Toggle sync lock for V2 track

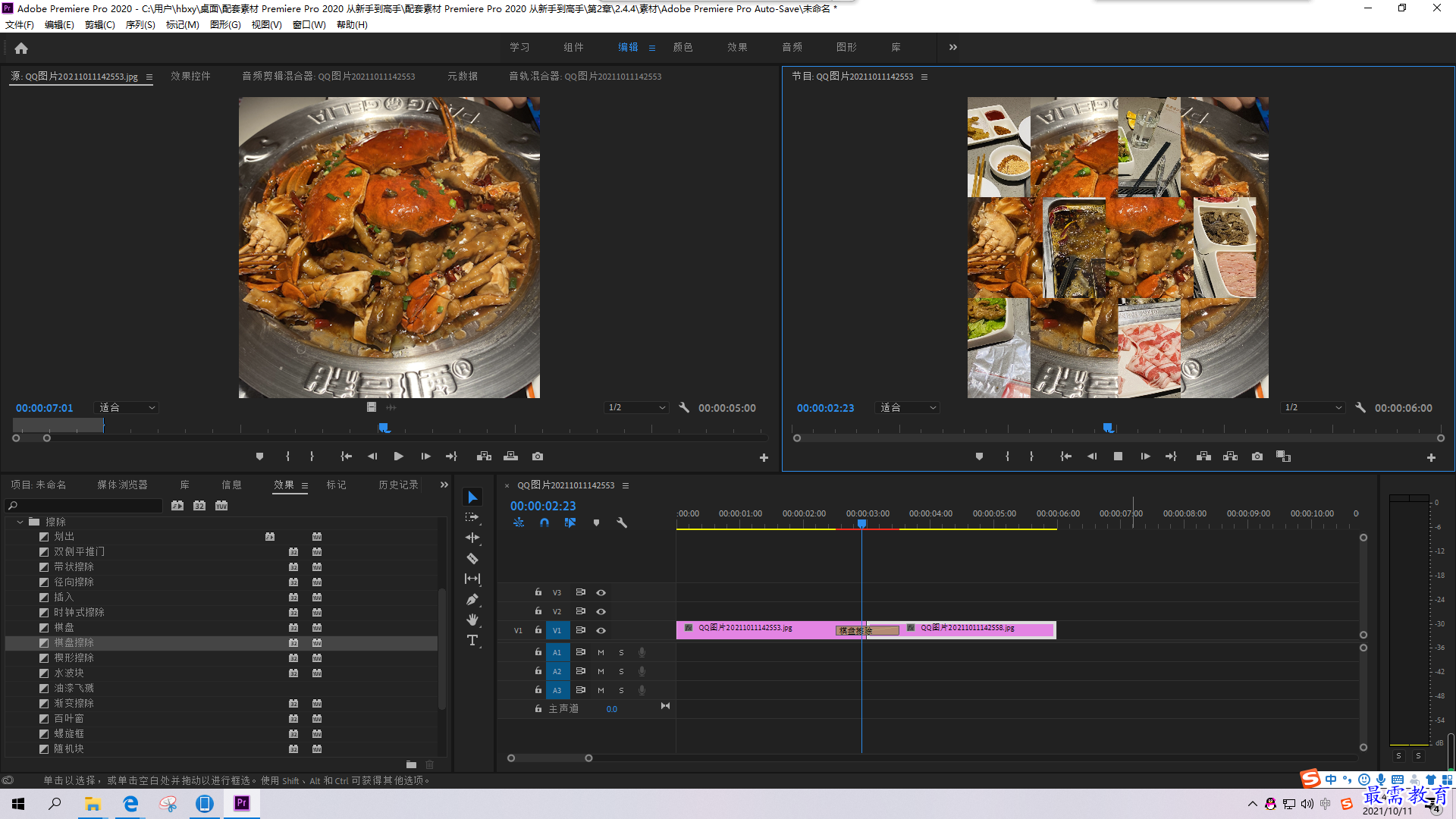coord(580,611)
